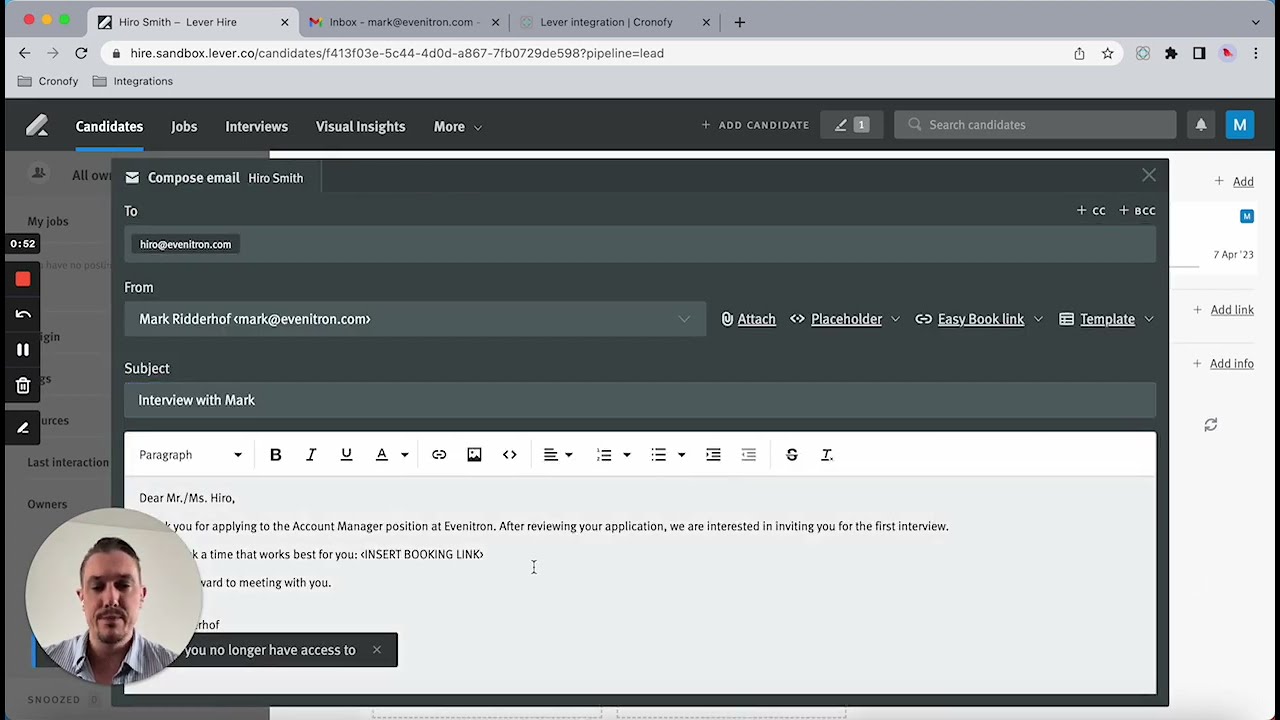Screen dimensions: 1280x720
Task: Click the Subject field 'Interview with Mark'
Action: (x=640, y=400)
